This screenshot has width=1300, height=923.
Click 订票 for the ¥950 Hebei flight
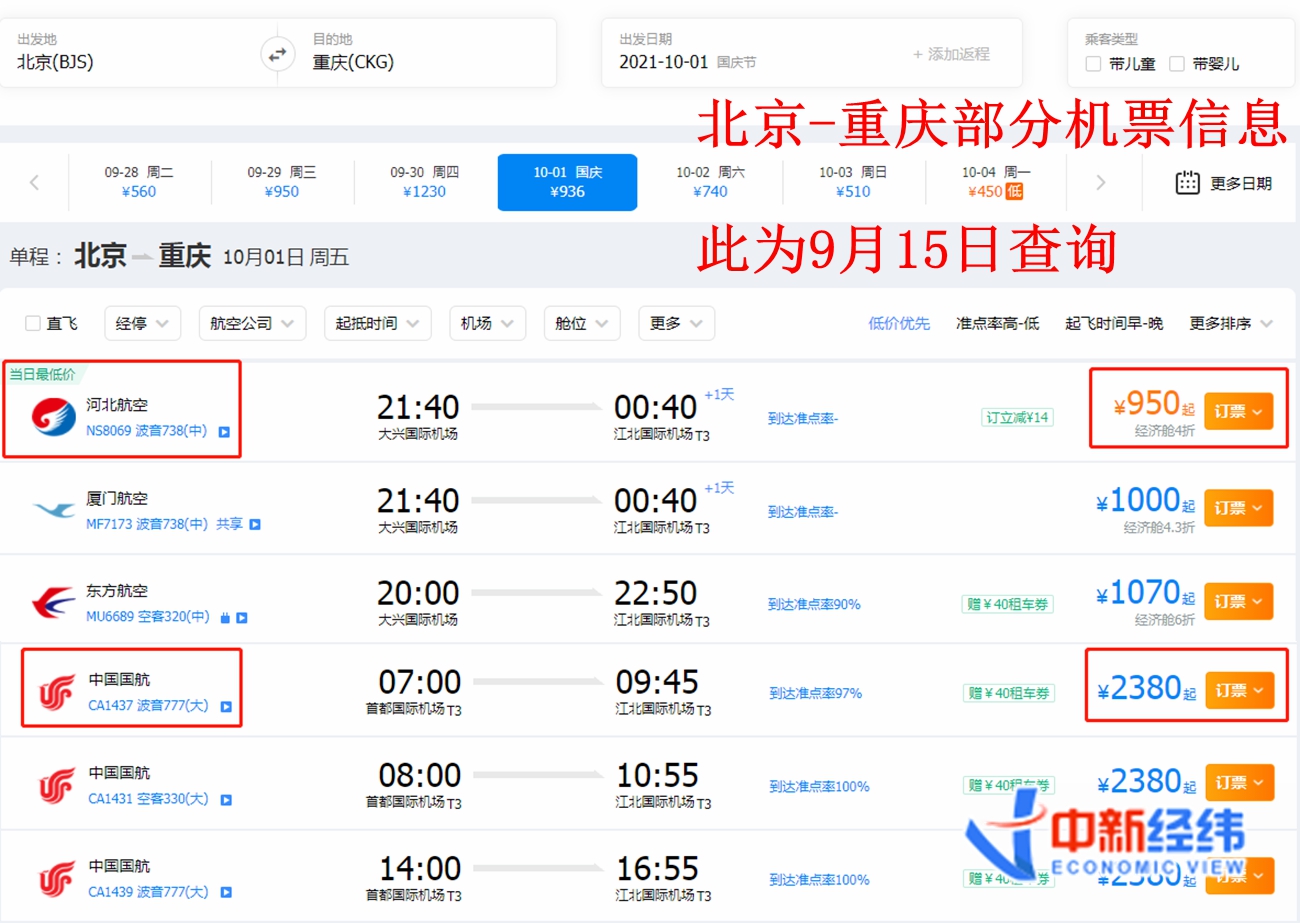[x=1238, y=411]
